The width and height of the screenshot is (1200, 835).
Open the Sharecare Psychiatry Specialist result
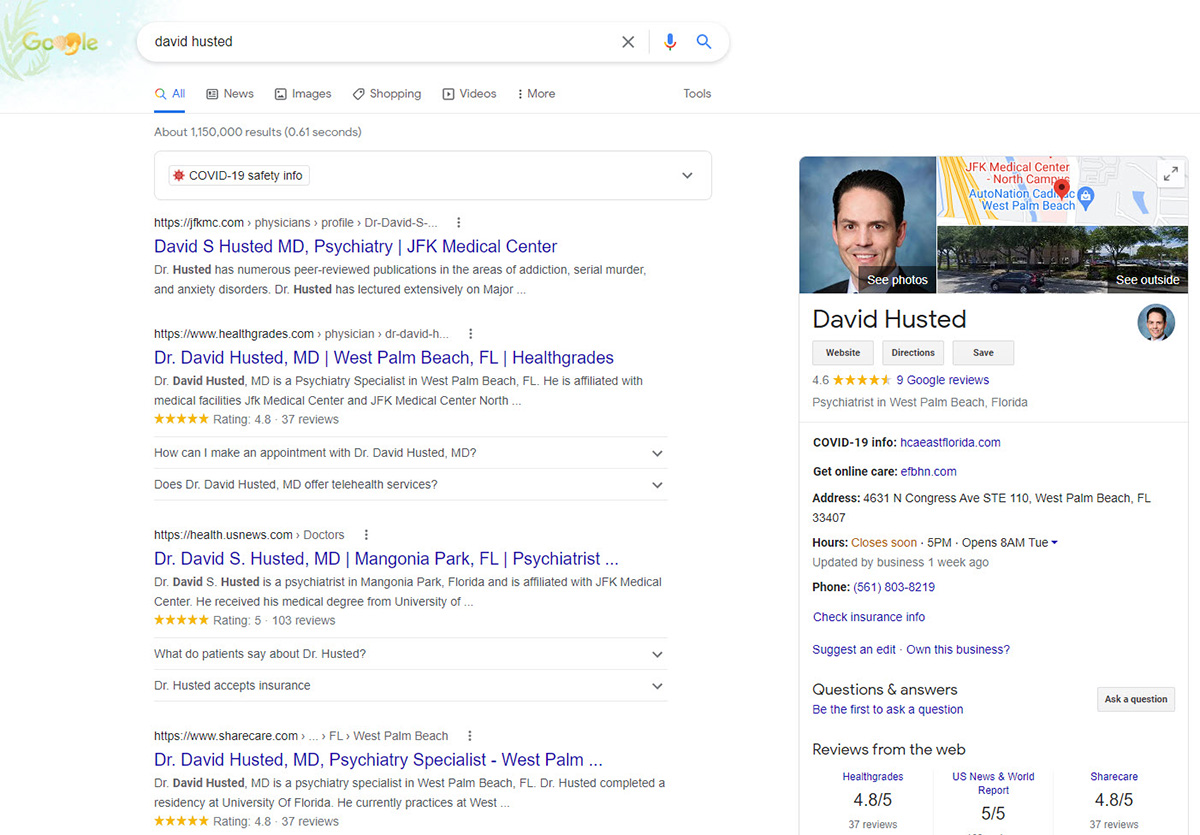point(378,760)
